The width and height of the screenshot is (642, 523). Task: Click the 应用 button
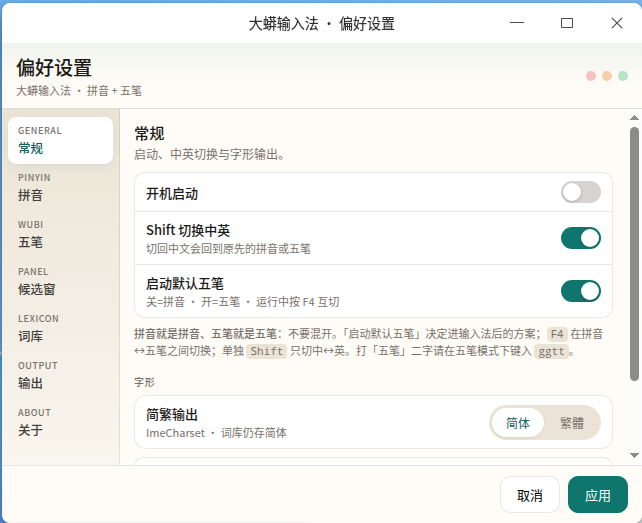(598, 495)
